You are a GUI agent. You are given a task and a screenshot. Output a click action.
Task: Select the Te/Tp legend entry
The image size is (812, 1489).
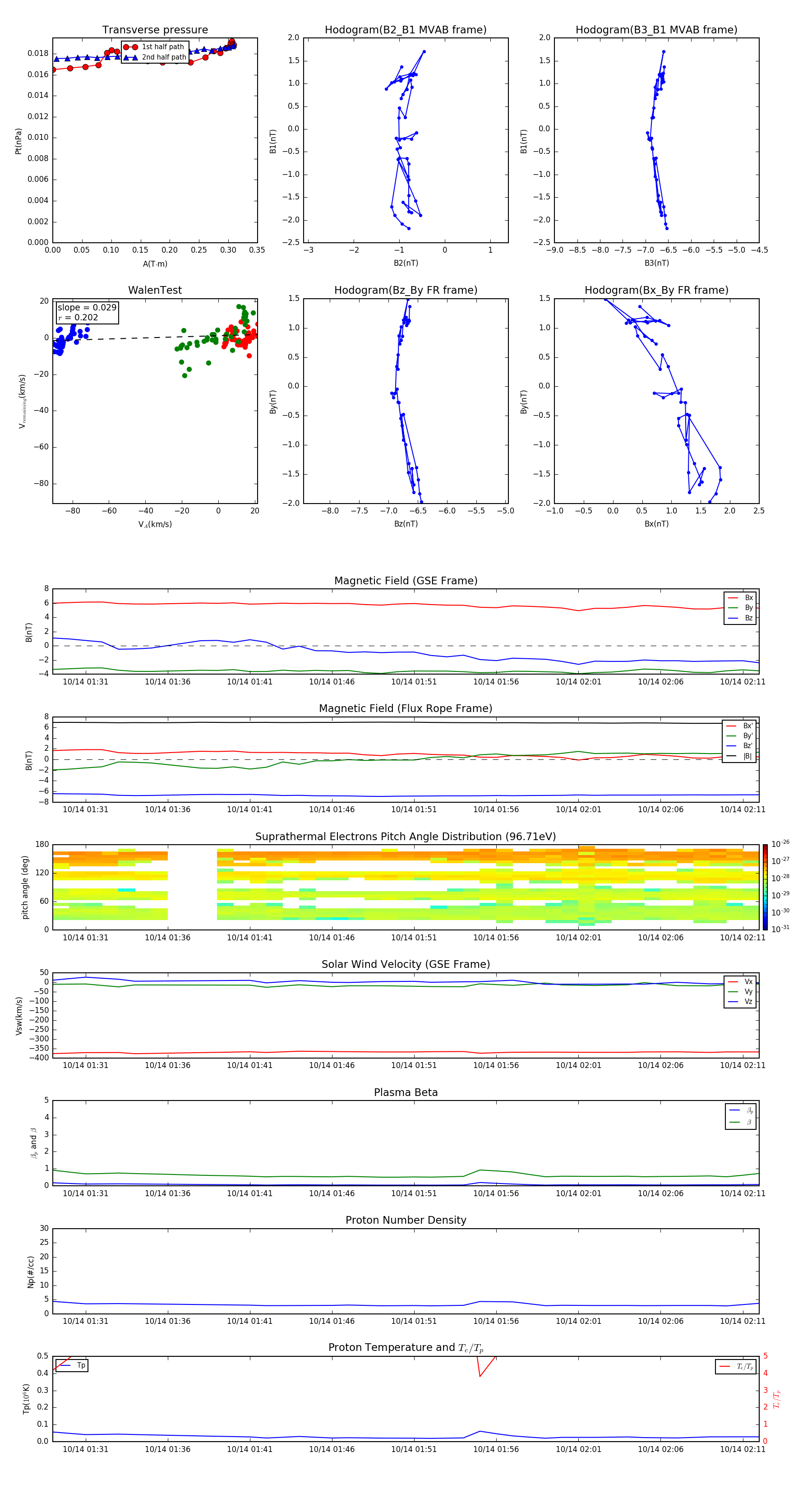click(736, 1366)
